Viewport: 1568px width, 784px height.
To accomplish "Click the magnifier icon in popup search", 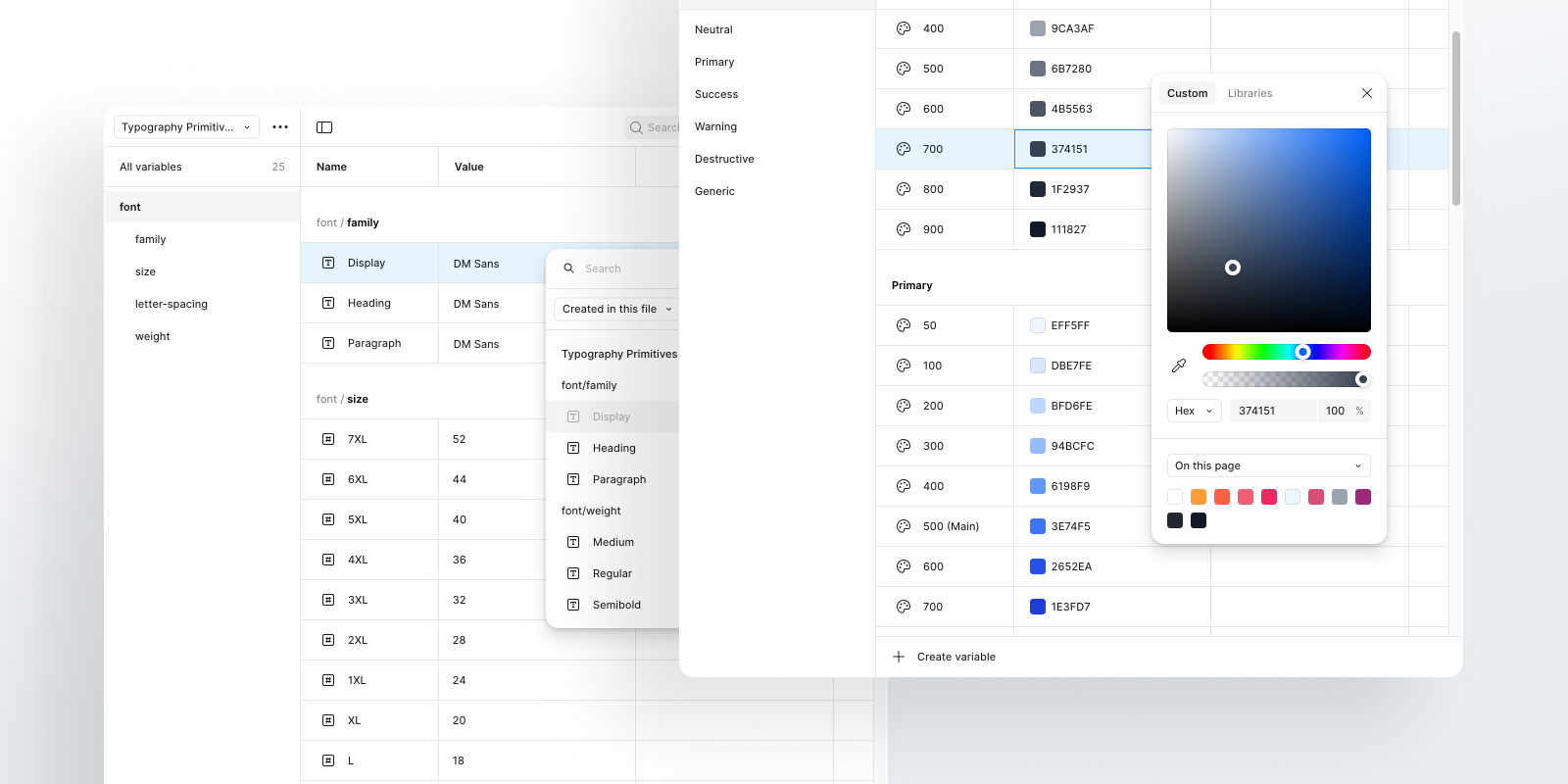I will point(568,269).
